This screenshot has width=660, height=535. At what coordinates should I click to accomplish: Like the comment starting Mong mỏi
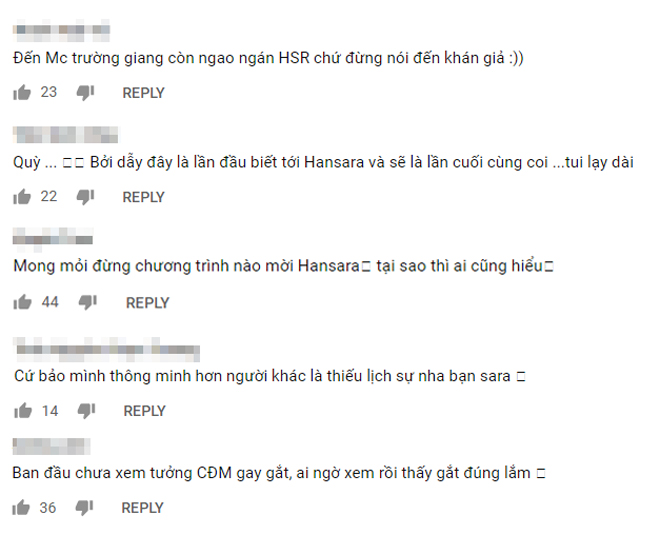(22, 302)
